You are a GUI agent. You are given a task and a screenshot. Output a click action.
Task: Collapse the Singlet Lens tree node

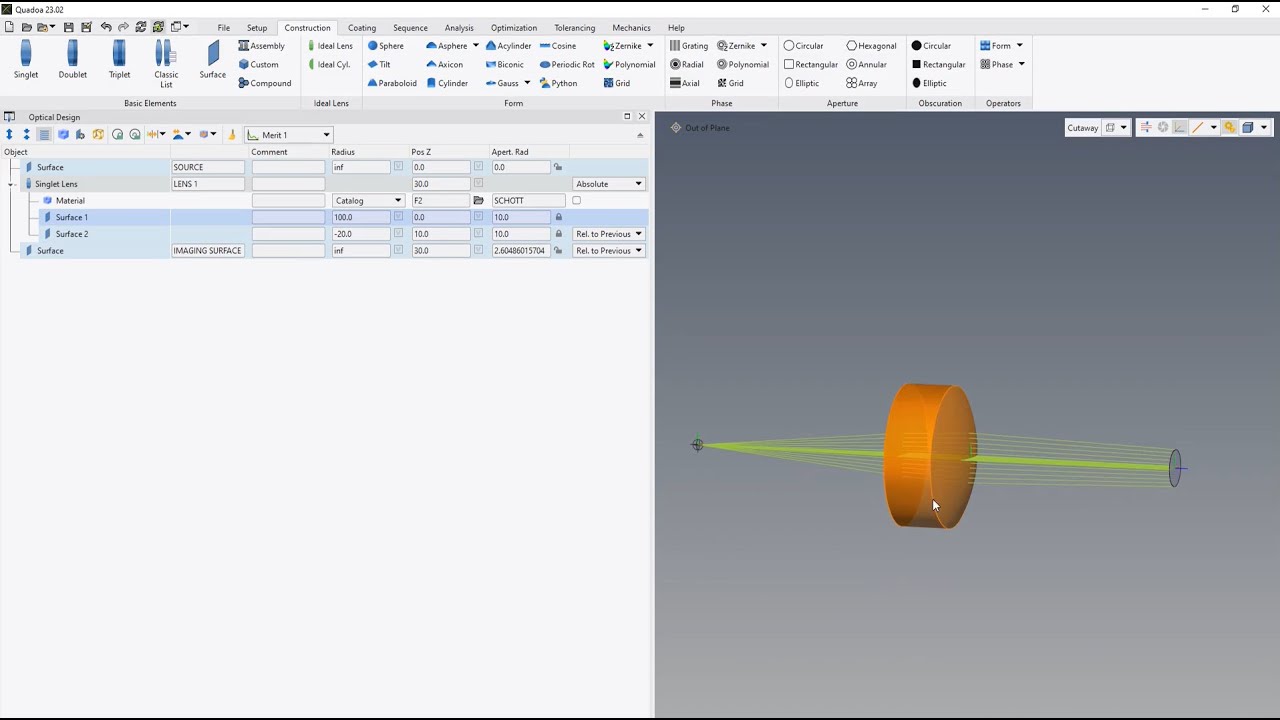click(x=11, y=184)
